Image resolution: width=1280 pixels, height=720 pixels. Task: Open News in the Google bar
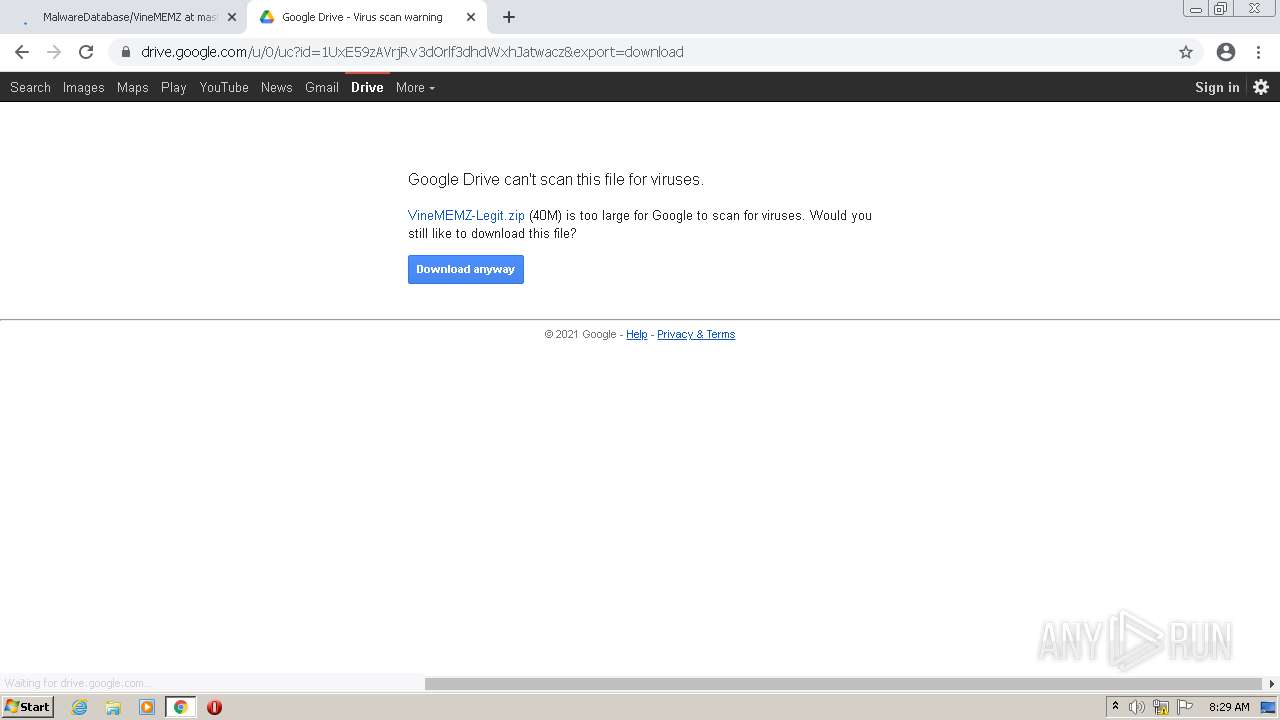[277, 87]
